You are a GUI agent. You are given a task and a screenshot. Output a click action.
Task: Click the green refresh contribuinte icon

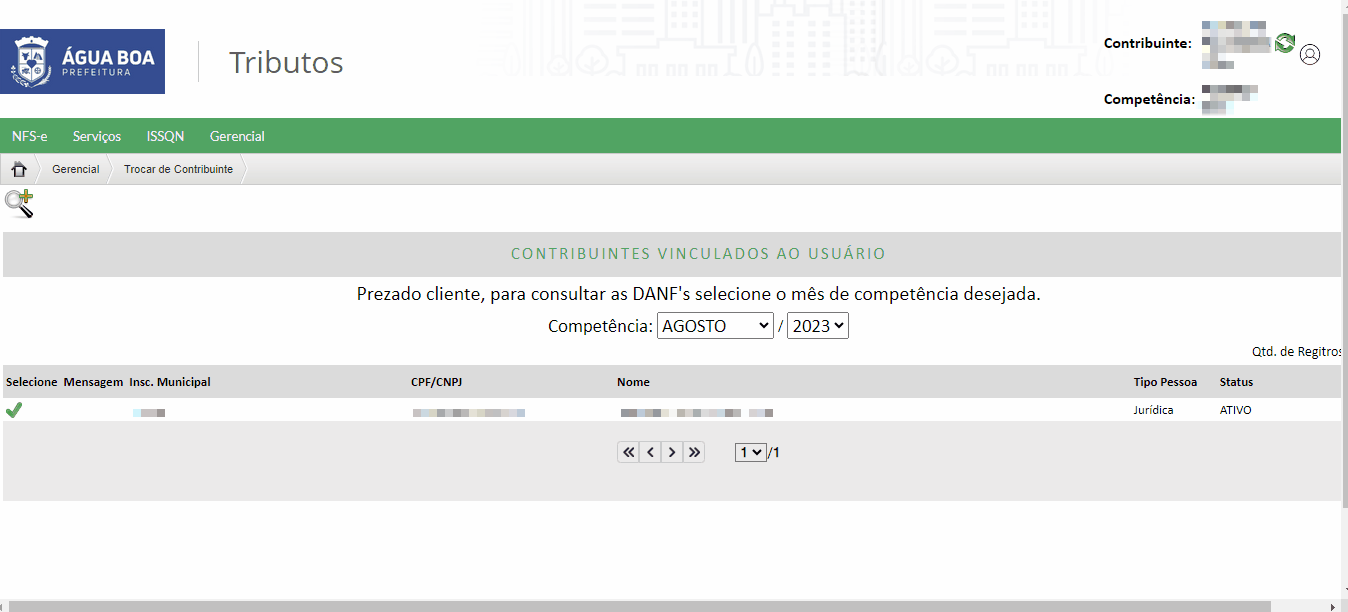[1285, 43]
